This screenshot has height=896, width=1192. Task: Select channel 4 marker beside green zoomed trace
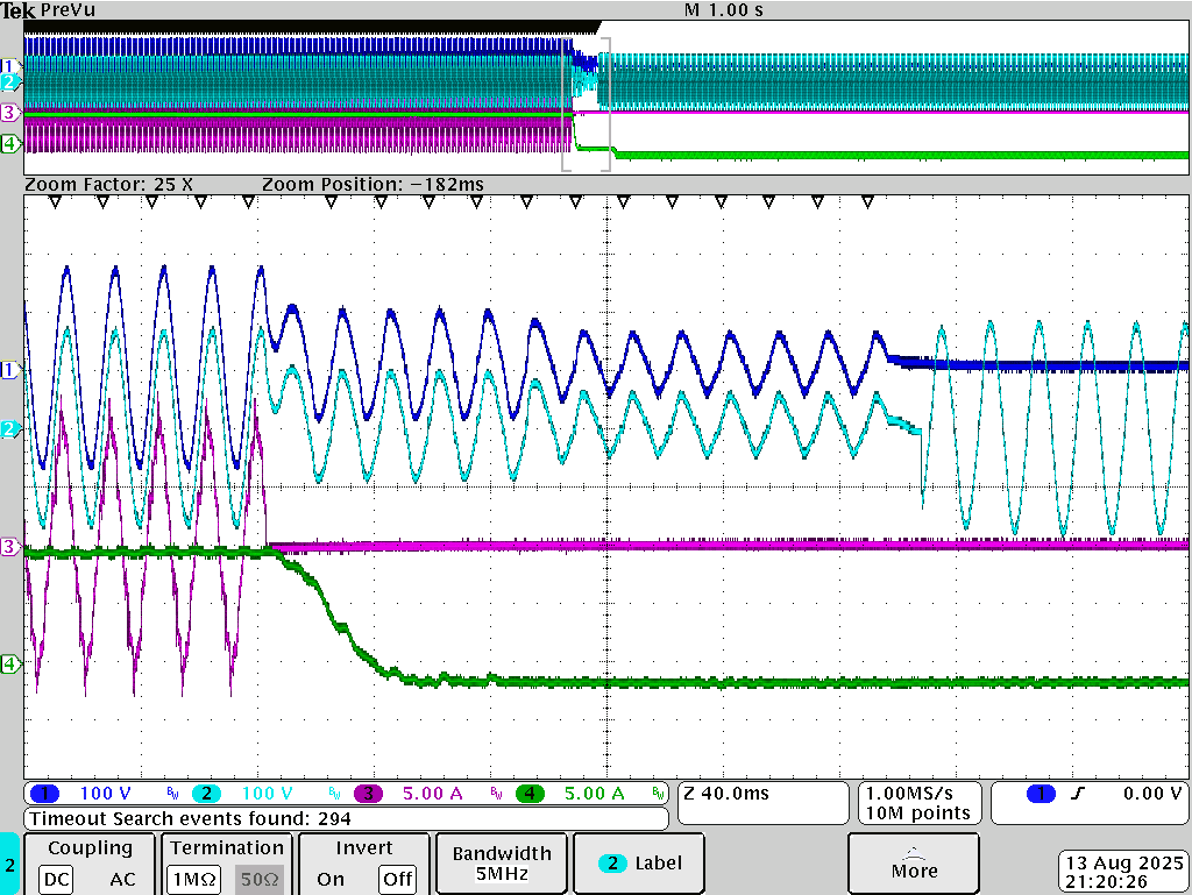pos(11,663)
